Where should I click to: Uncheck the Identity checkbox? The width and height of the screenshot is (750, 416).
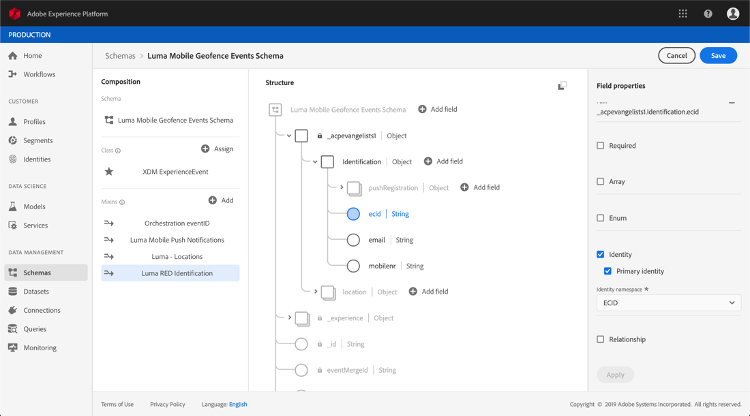click(x=600, y=254)
